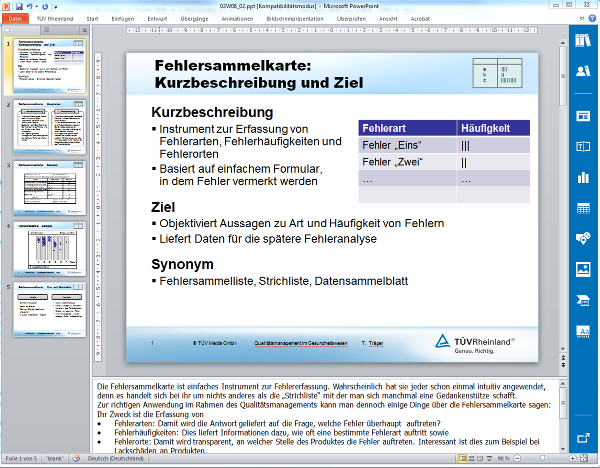The width and height of the screenshot is (600, 468).
Task: Click the books library icon in blue sidebar
Action: tap(584, 40)
